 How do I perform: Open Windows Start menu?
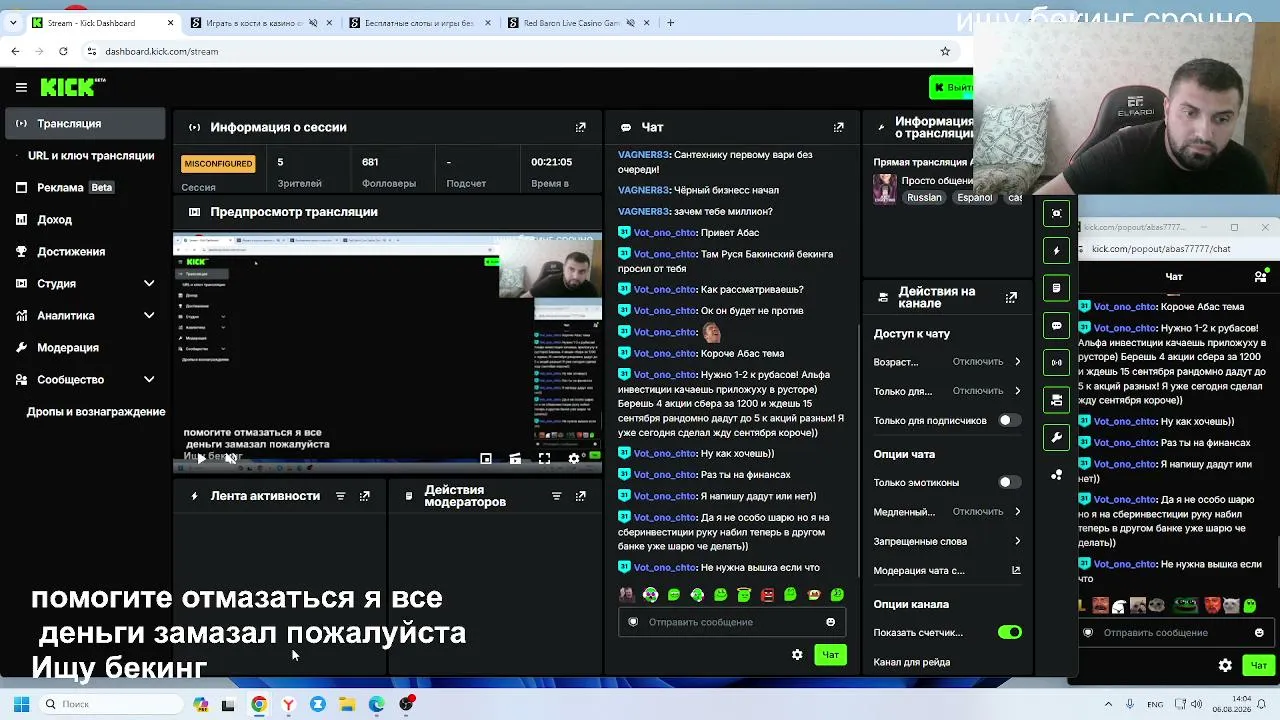[21, 704]
